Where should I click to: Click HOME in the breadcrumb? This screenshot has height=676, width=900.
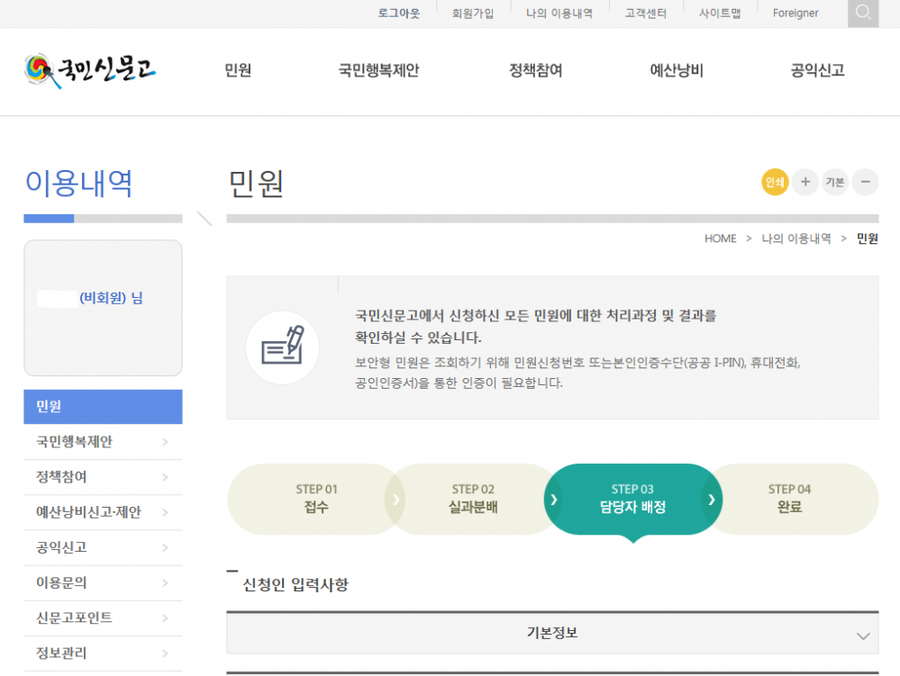click(720, 238)
